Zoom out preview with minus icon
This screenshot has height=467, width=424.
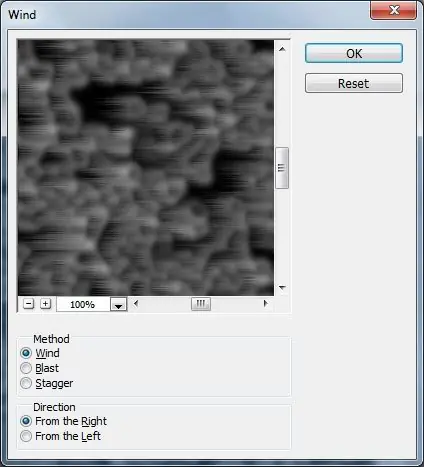point(29,304)
